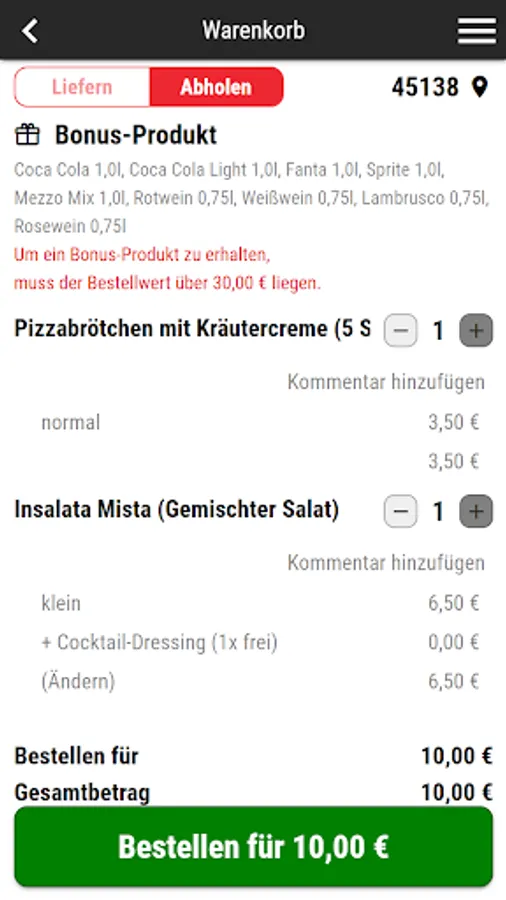Open the hamburger menu
This screenshot has height=900, width=506.
point(477,30)
